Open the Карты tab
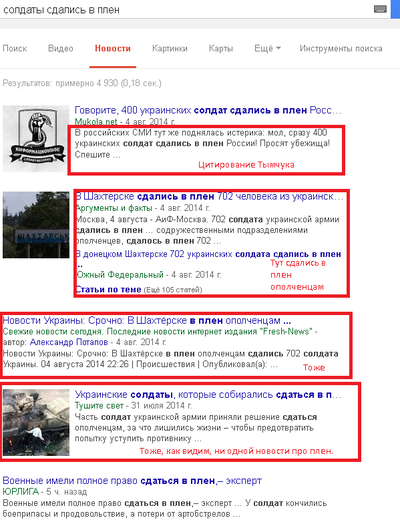This screenshot has height=520, width=400. point(221,49)
